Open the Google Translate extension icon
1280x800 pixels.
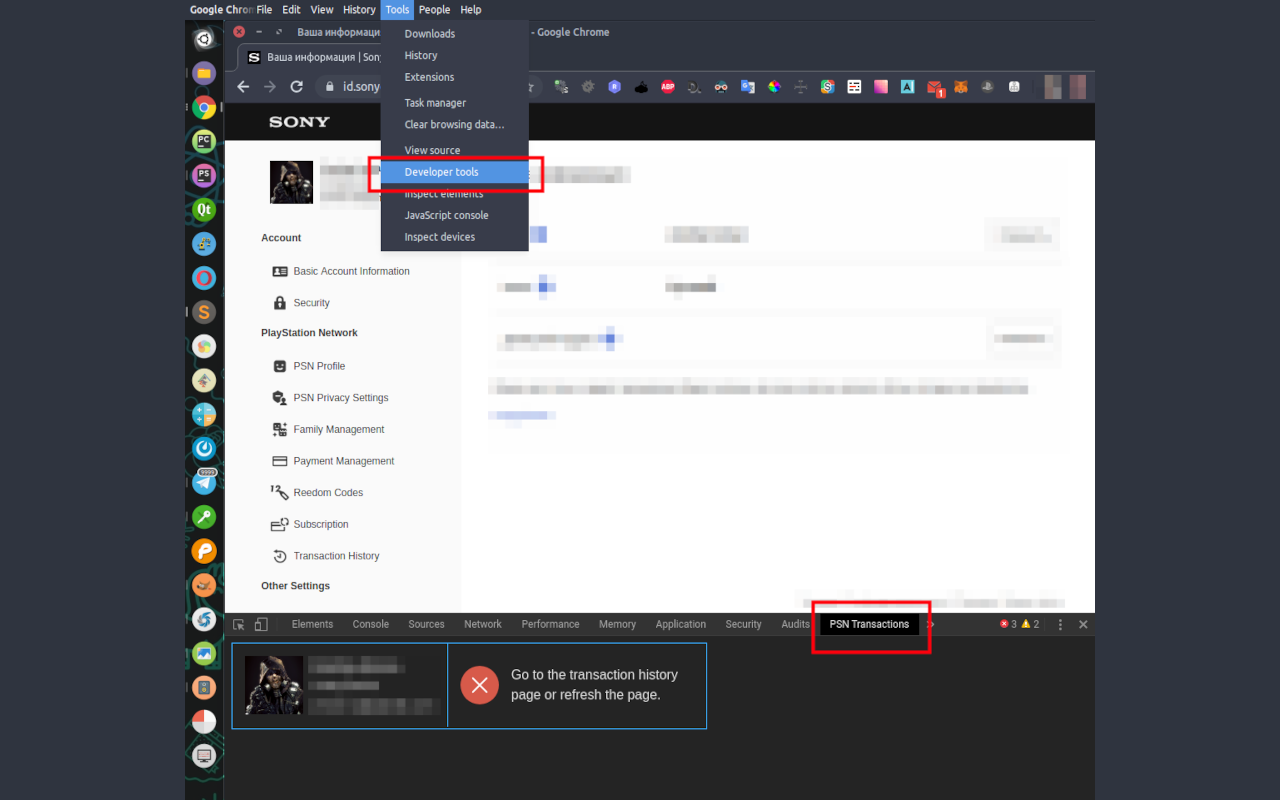click(748, 87)
